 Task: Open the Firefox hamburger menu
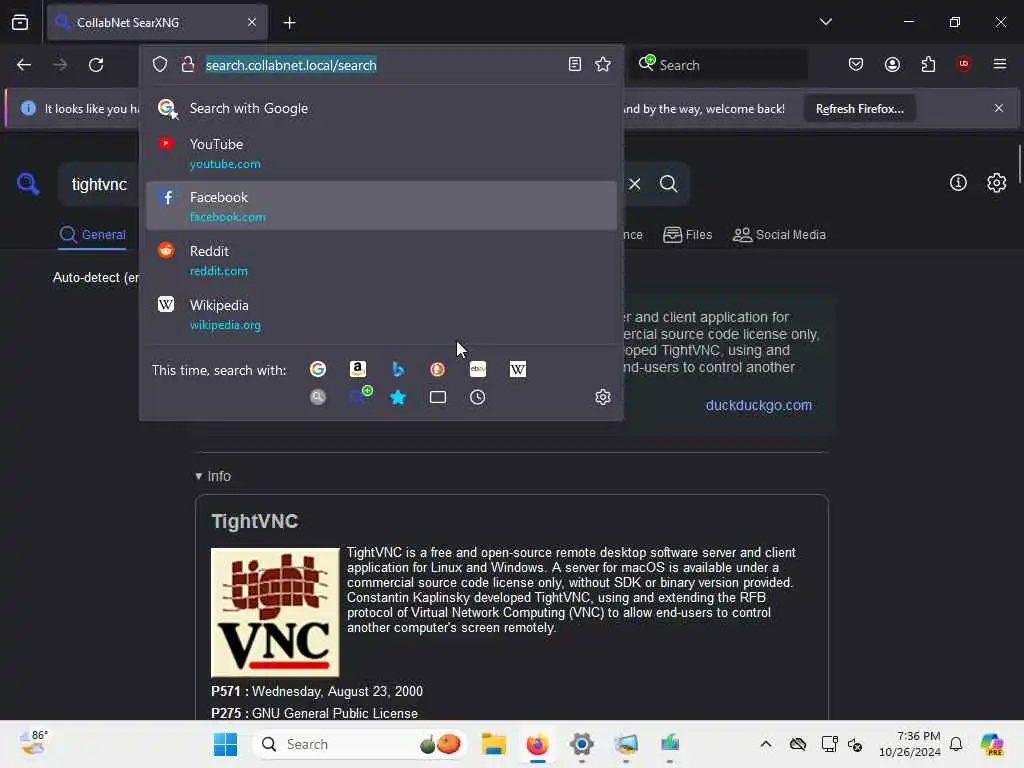[x=999, y=64]
